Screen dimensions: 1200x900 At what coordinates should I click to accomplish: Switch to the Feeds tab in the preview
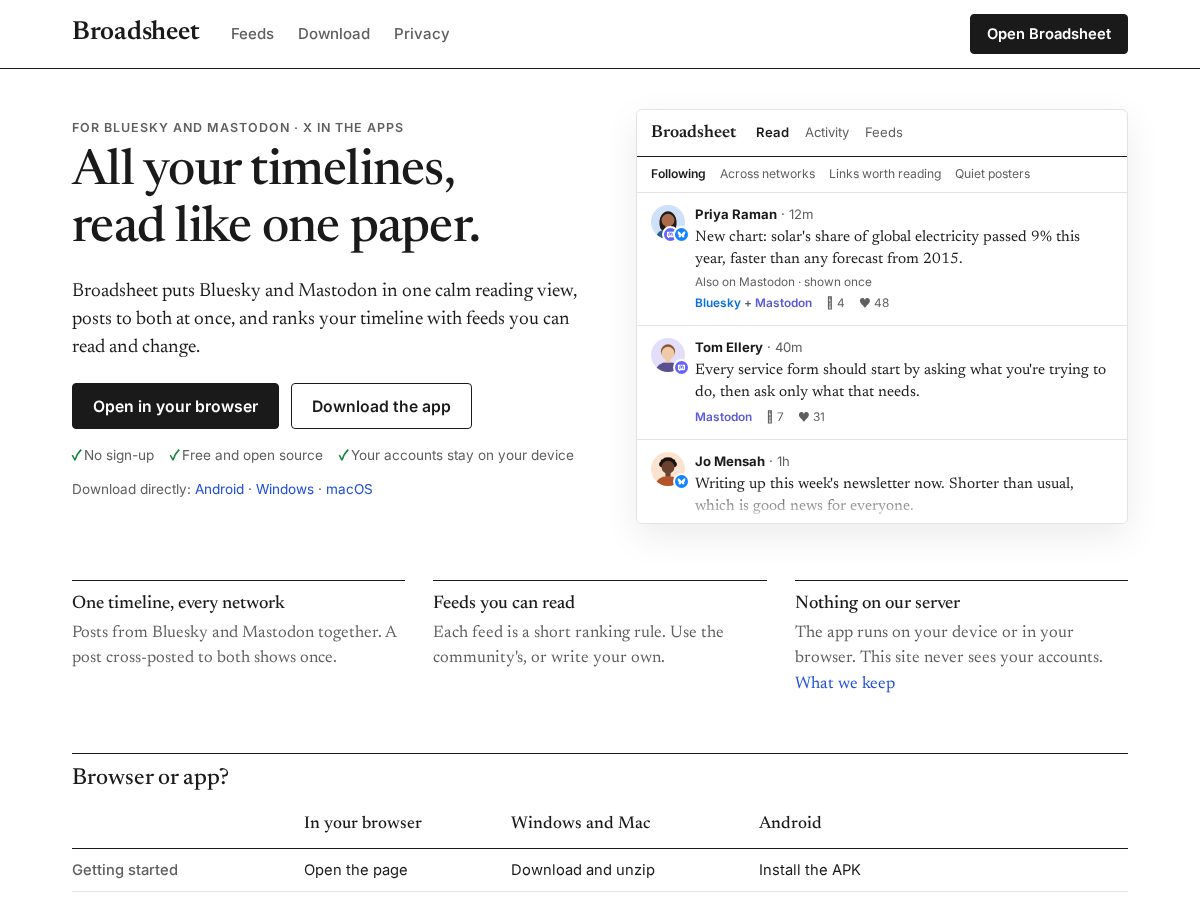[884, 132]
